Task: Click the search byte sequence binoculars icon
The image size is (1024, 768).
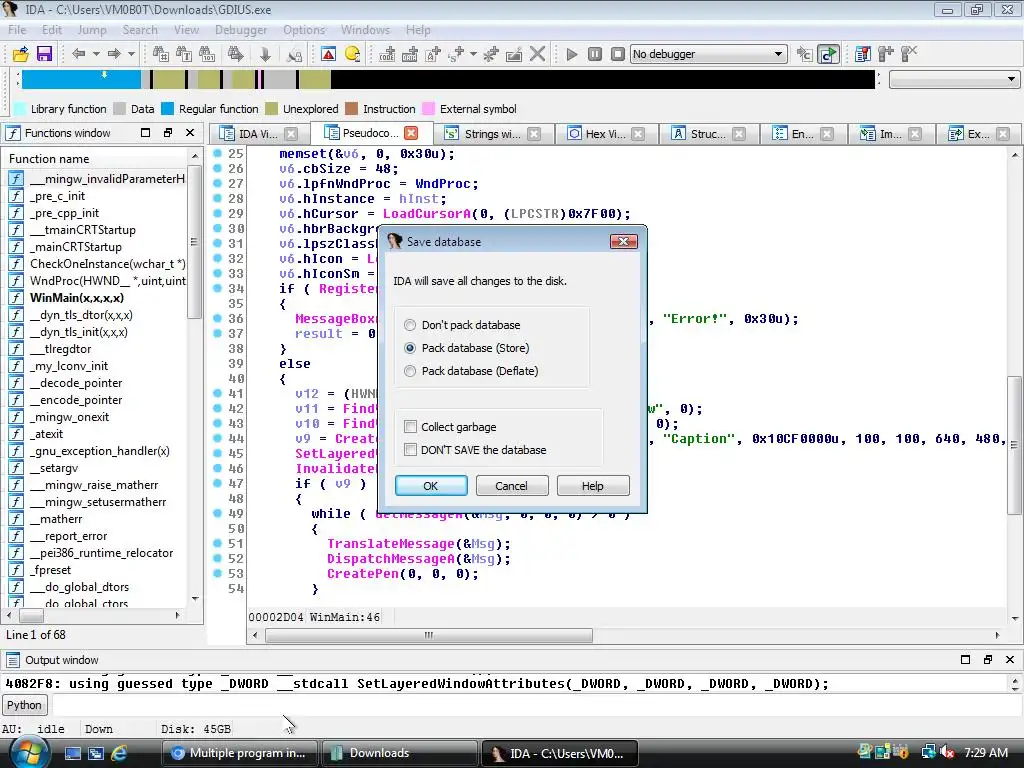Action: click(x=207, y=54)
